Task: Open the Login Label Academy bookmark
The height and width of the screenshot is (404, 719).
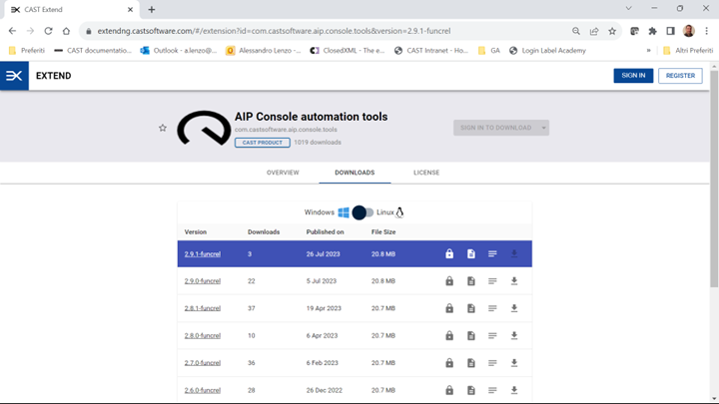Action: point(548,50)
